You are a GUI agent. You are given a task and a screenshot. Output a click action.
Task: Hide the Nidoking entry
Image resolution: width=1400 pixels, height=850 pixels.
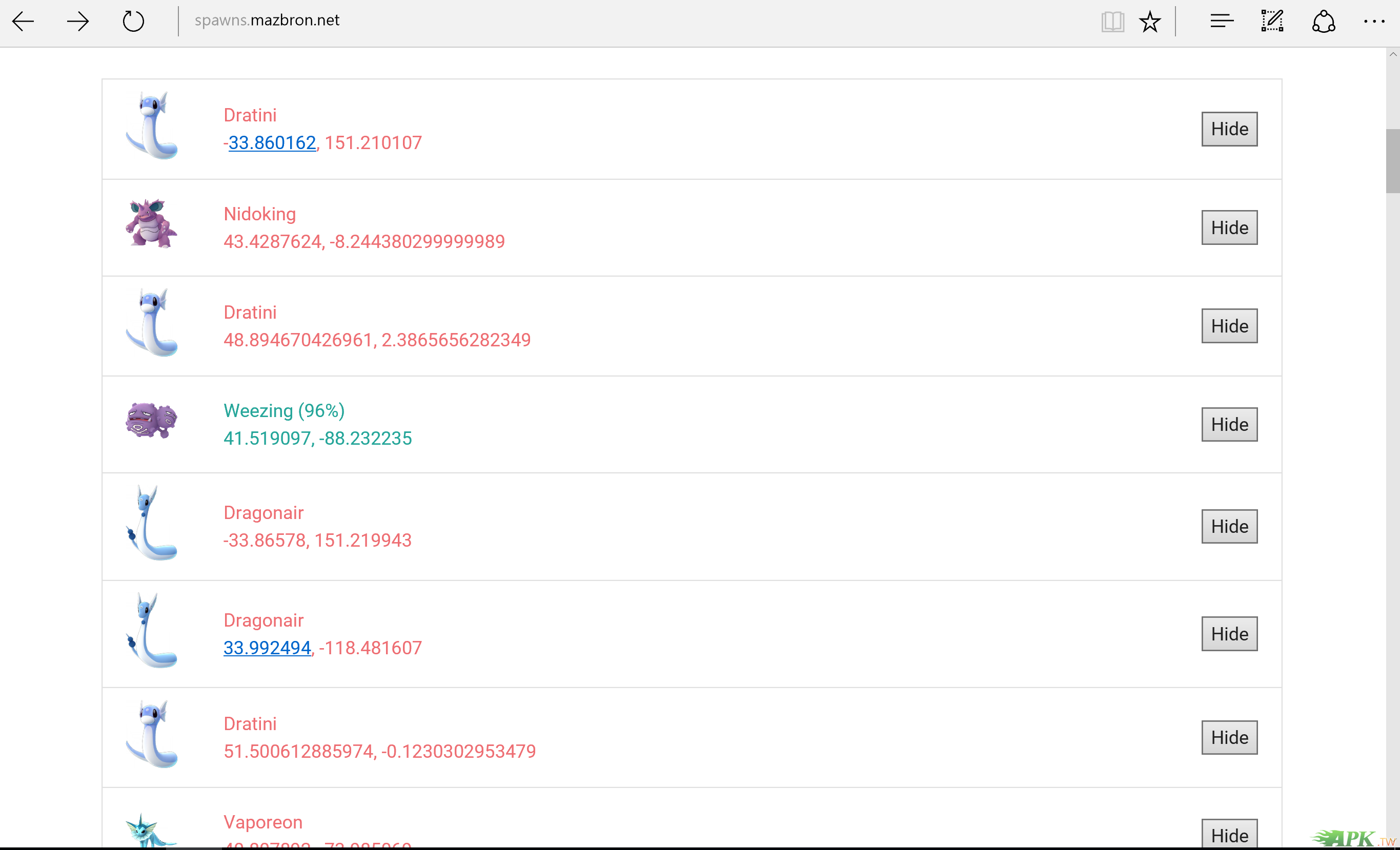point(1229,227)
